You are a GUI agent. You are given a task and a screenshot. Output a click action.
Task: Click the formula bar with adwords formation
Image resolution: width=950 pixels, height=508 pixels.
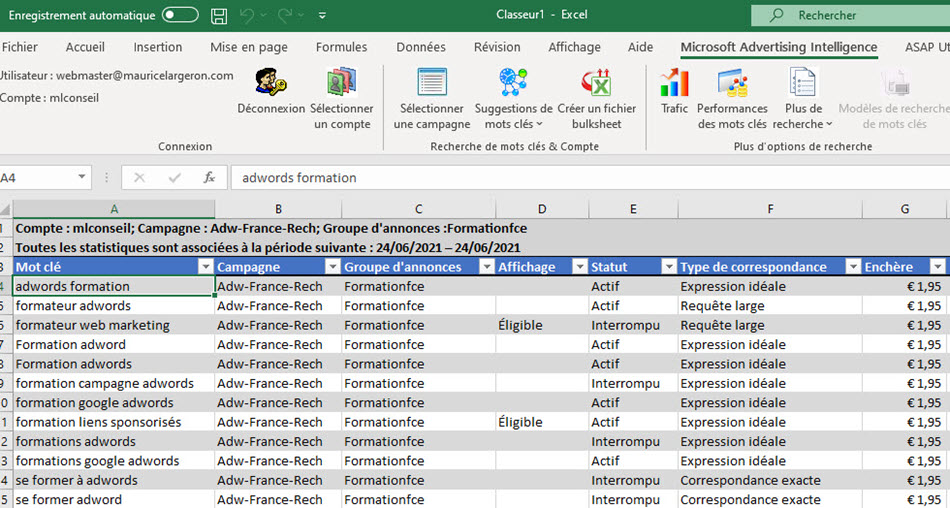pos(590,178)
